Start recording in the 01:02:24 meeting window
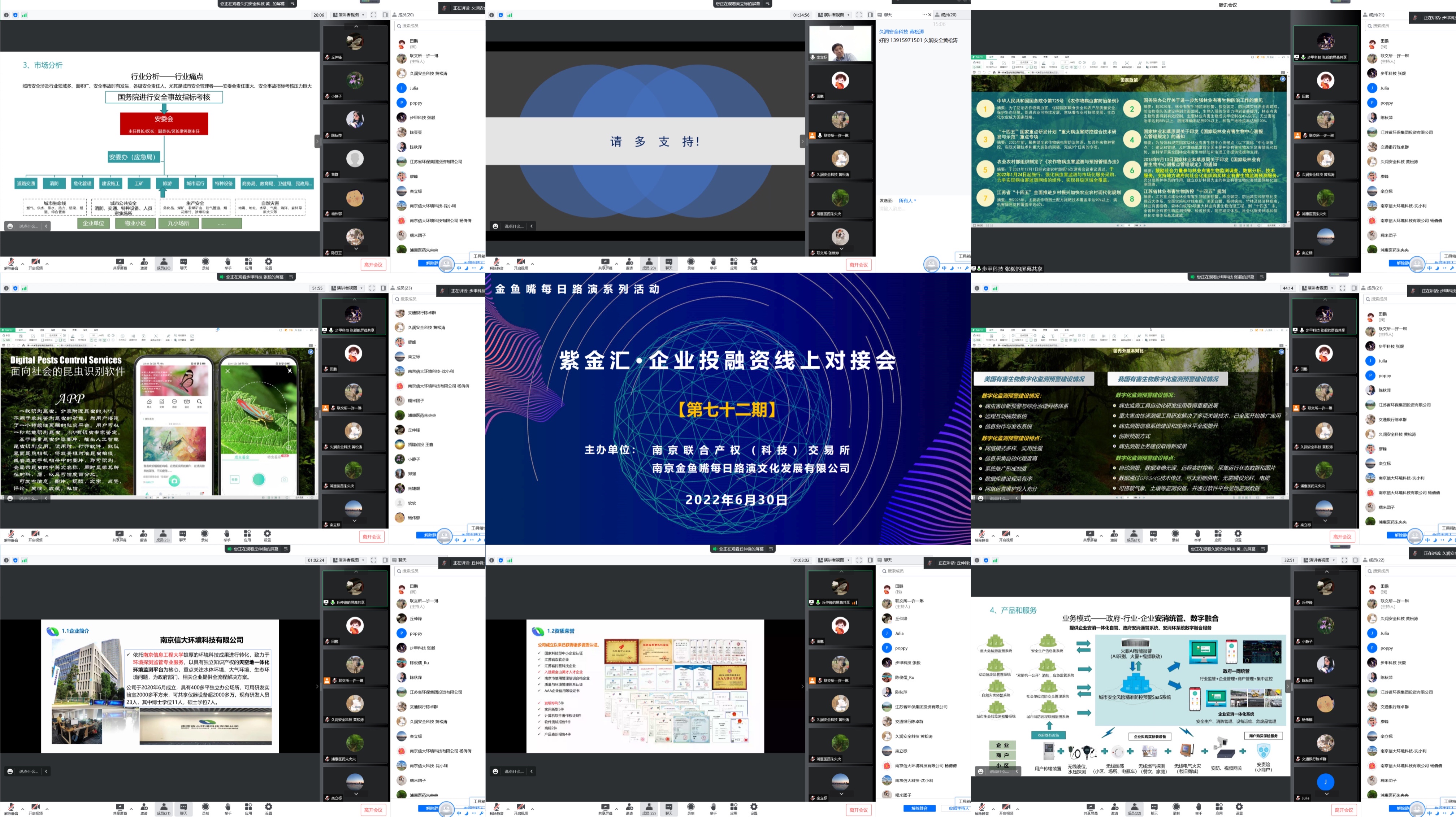 pyautogui.click(x=206, y=809)
